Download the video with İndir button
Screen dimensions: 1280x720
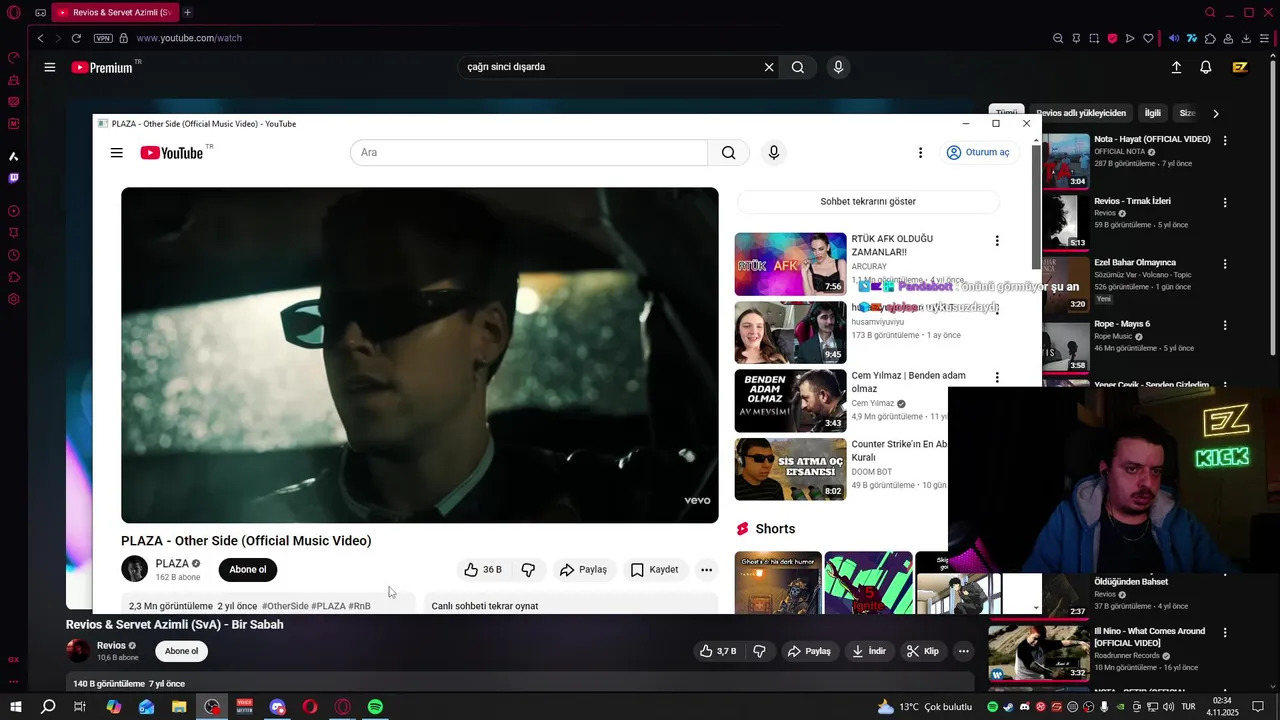point(869,651)
